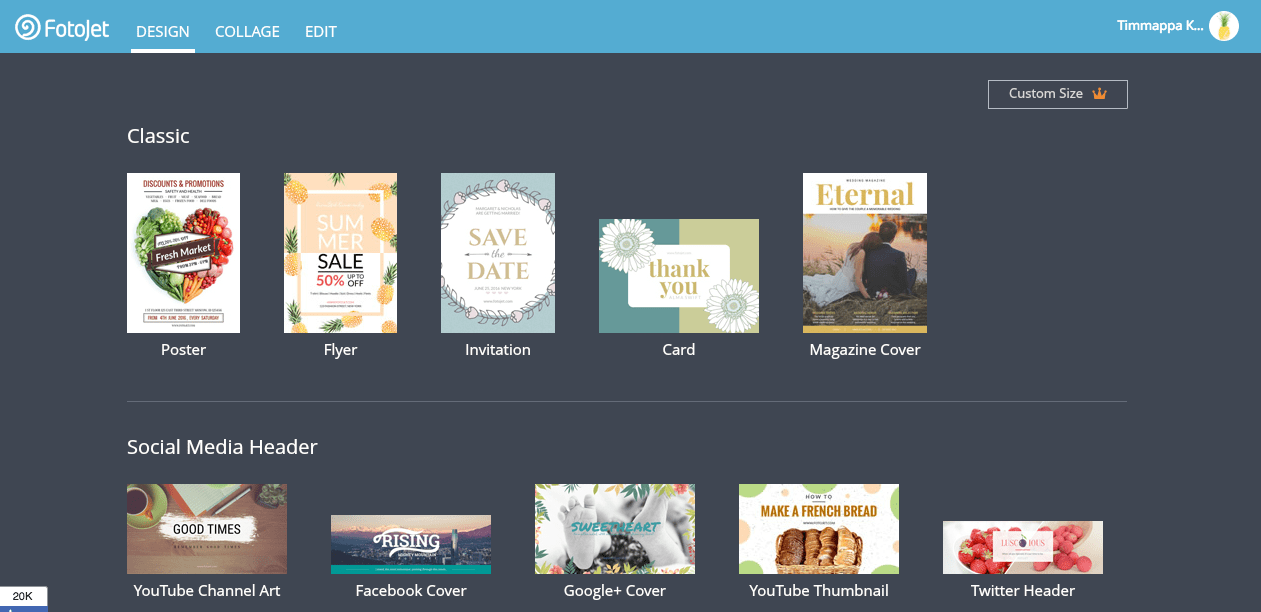Choose the Summer Sale Flyer thumbnail
The height and width of the screenshot is (612, 1261).
click(x=340, y=253)
